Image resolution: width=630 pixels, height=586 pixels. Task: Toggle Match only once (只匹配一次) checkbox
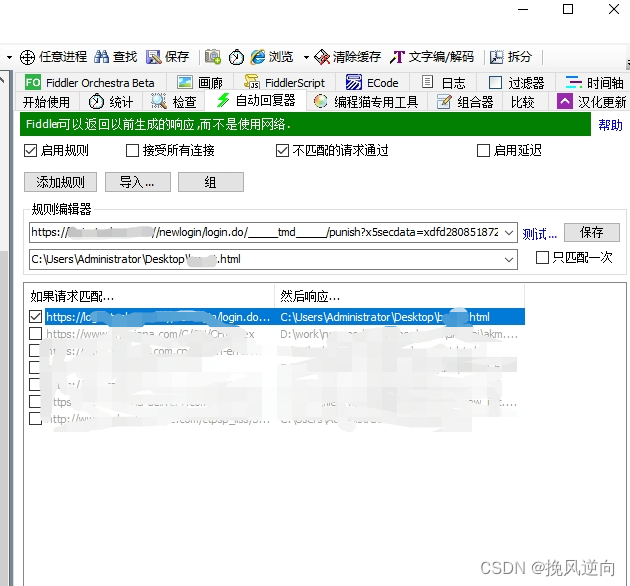(542, 257)
